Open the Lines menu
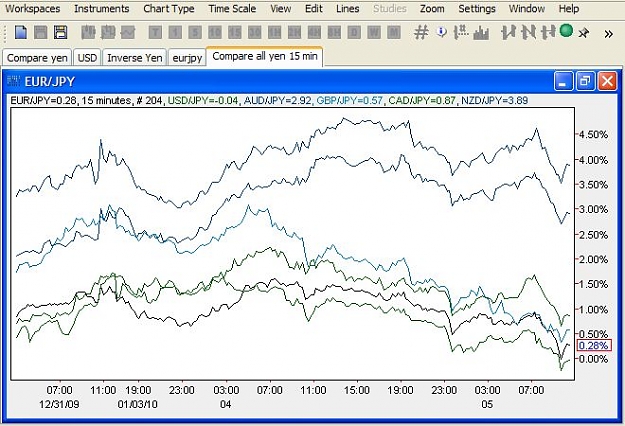Viewport: 625px width, 426px height. click(348, 9)
